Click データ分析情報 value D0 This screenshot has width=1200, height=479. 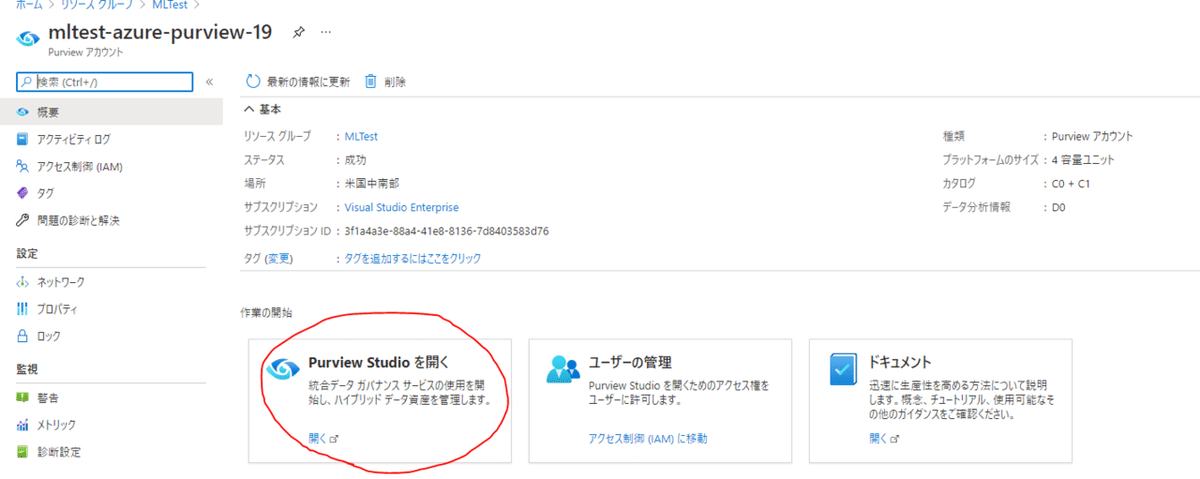coord(1058,208)
